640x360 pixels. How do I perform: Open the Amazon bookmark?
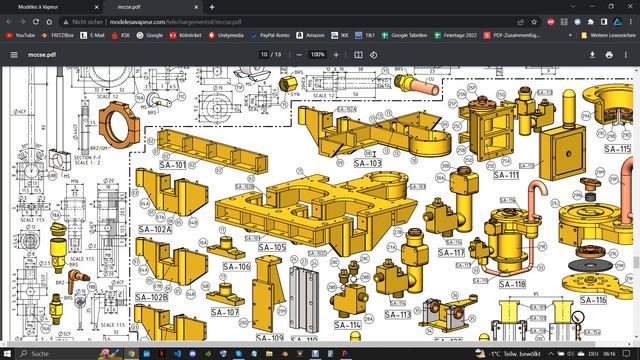click(310, 36)
